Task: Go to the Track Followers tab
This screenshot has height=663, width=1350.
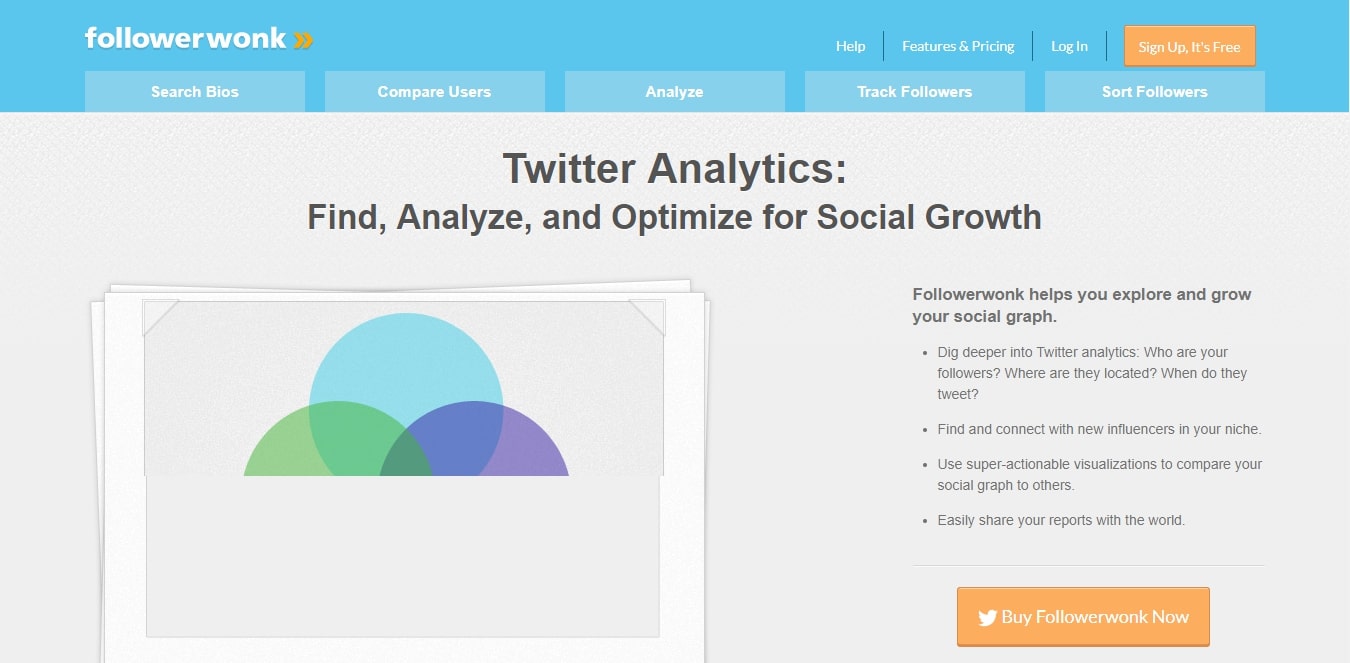Action: pyautogui.click(x=914, y=92)
